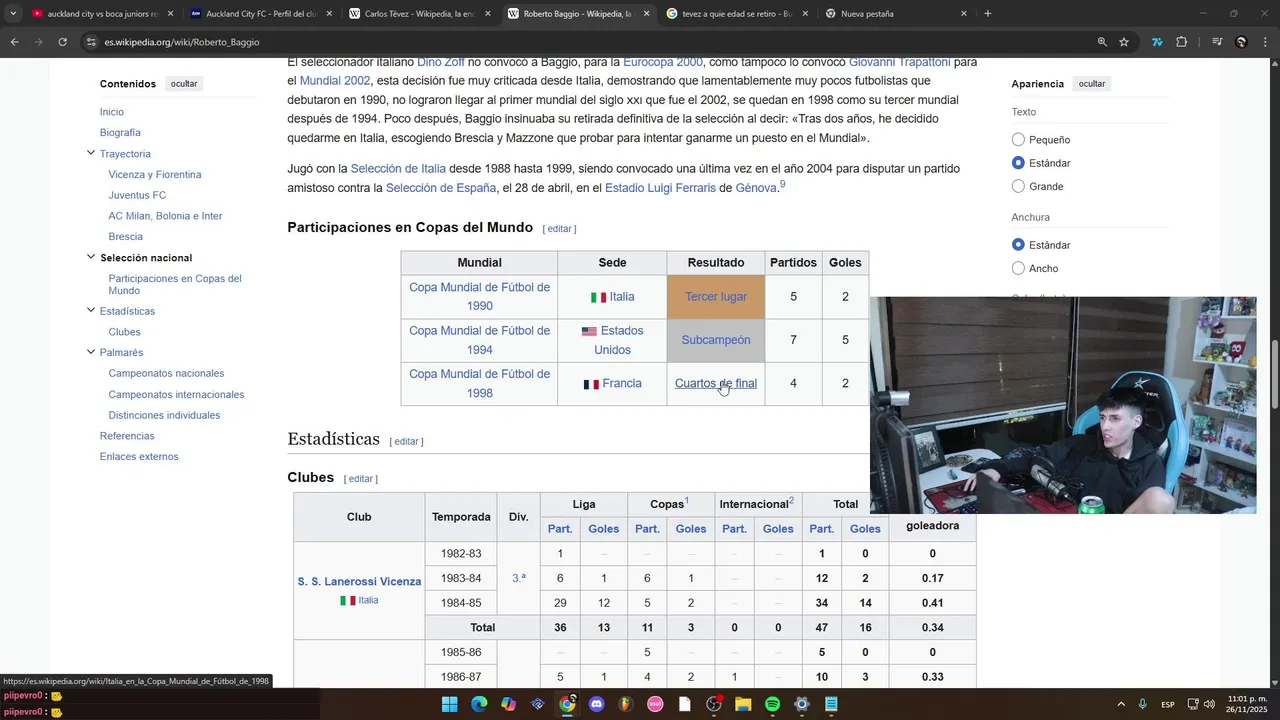Launch Microsoft Edge from taskbar
1280x720 pixels.
479,704
